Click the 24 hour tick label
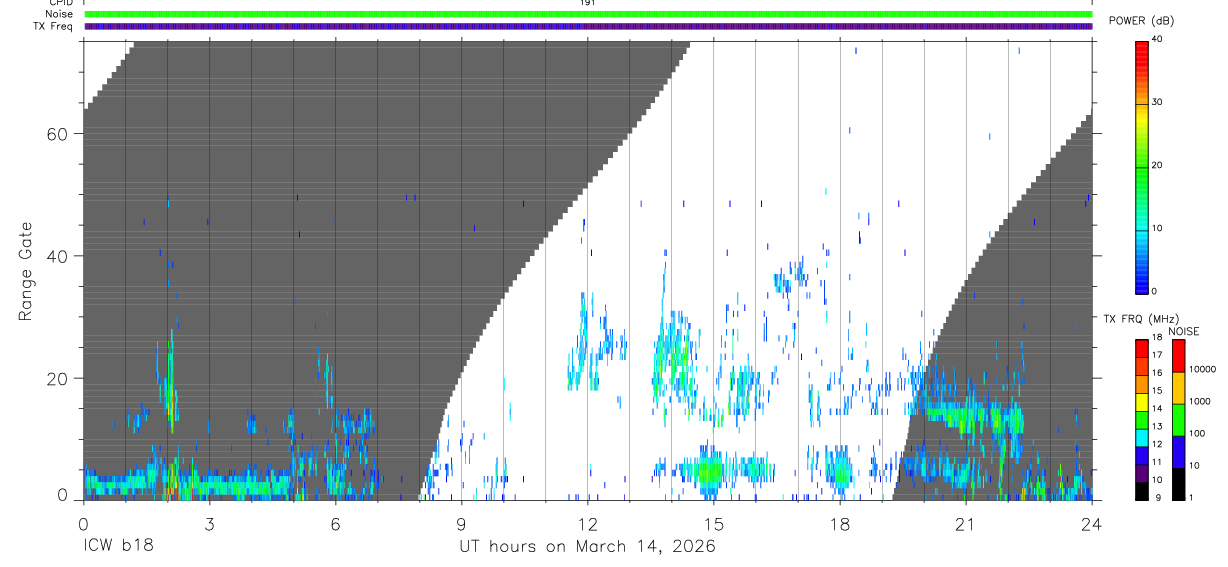This screenshot has height=567, width=1228. pyautogui.click(x=1091, y=525)
